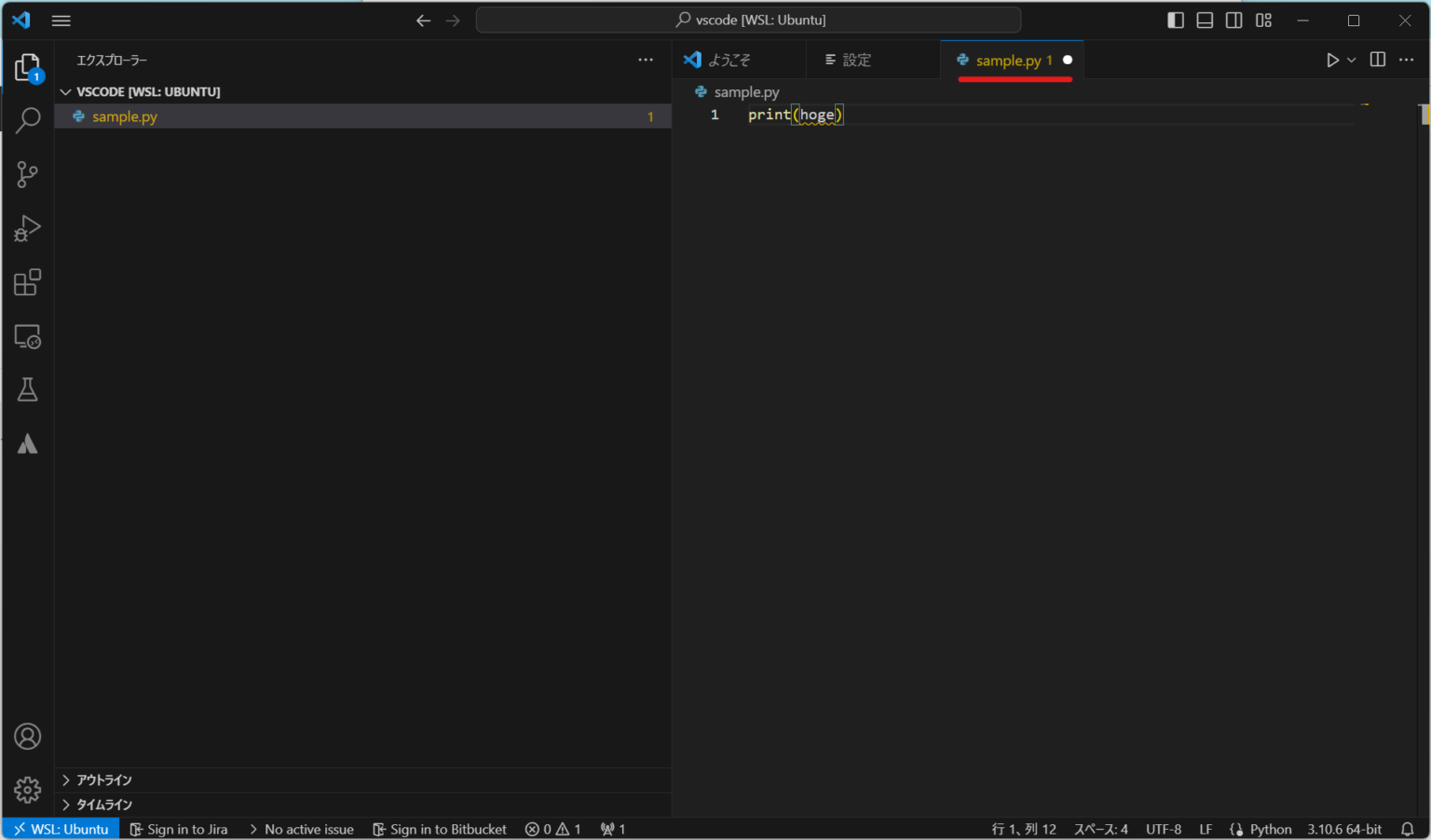Open the run button dropdown arrow
The width and height of the screenshot is (1431, 840).
click(x=1352, y=61)
